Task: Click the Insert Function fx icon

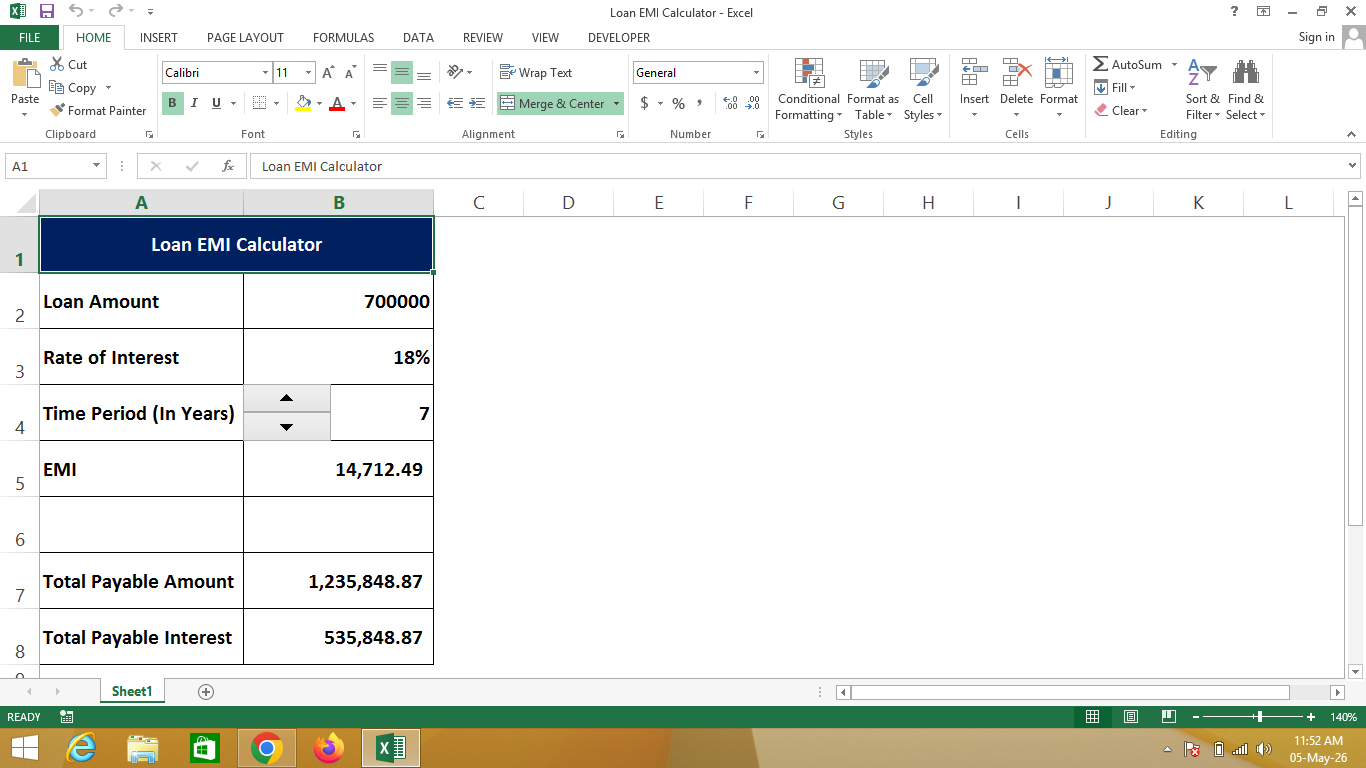Action: [x=228, y=166]
